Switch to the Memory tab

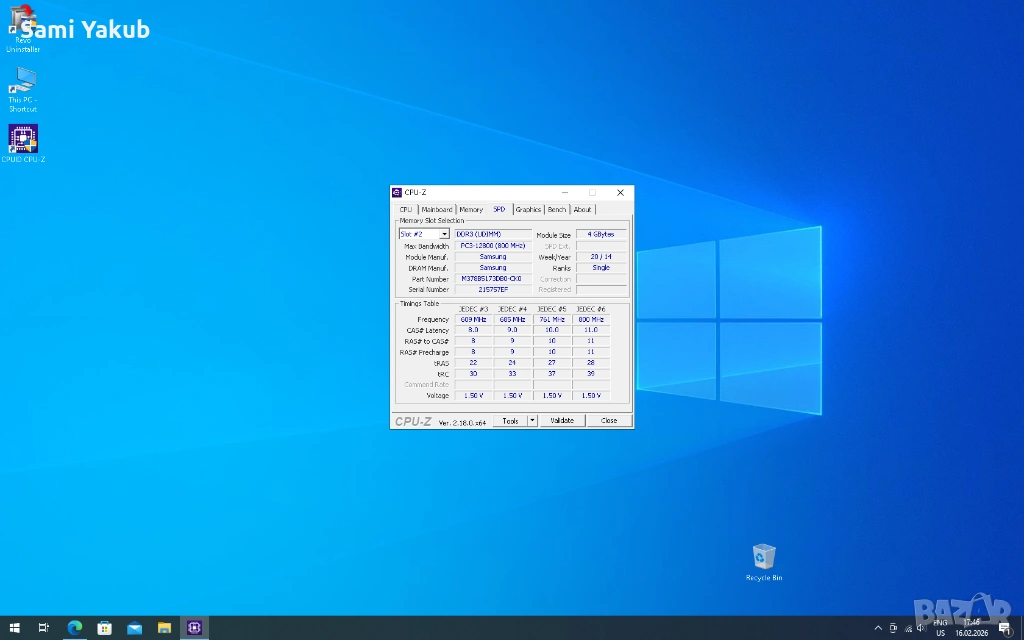tap(471, 210)
